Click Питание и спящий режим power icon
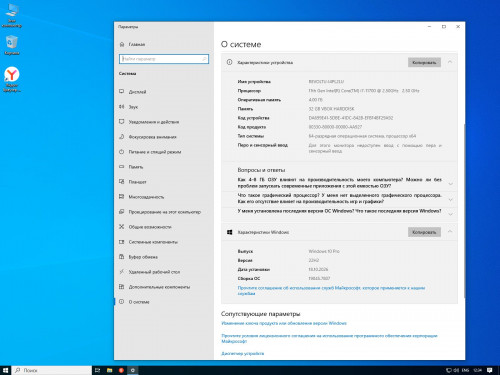The image size is (500, 375). pos(122,152)
